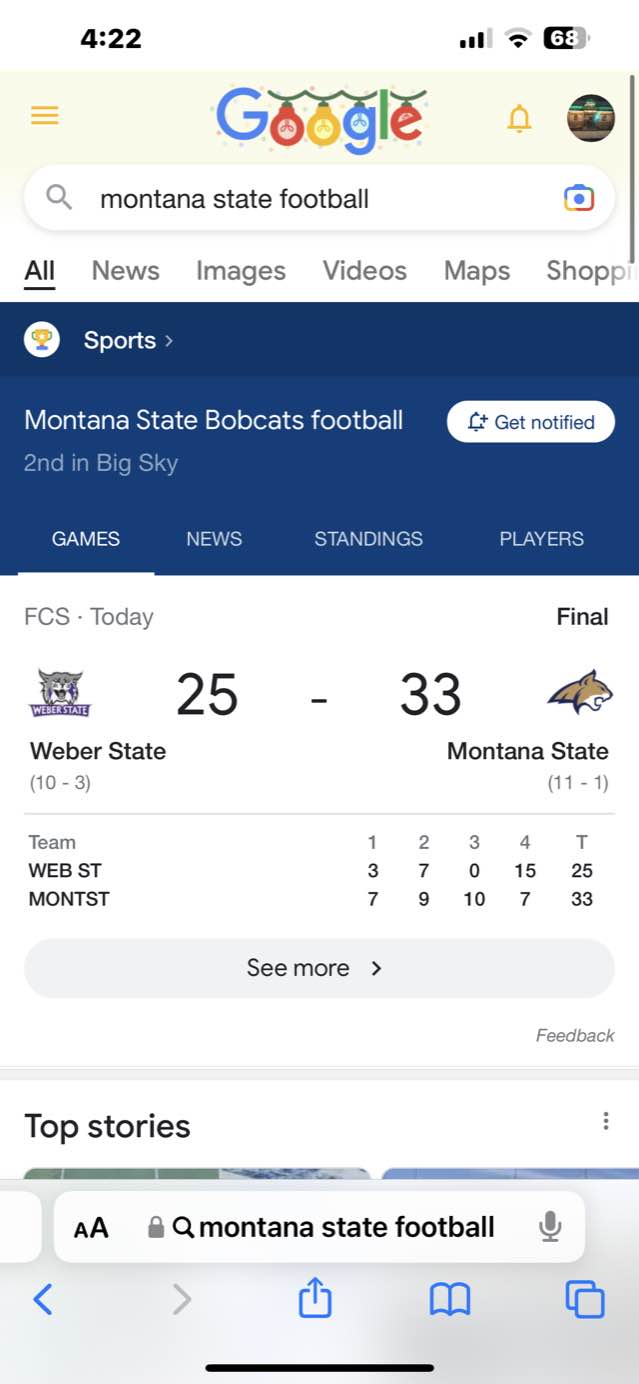Expand game details with See more
The width and height of the screenshot is (639, 1384).
click(319, 968)
